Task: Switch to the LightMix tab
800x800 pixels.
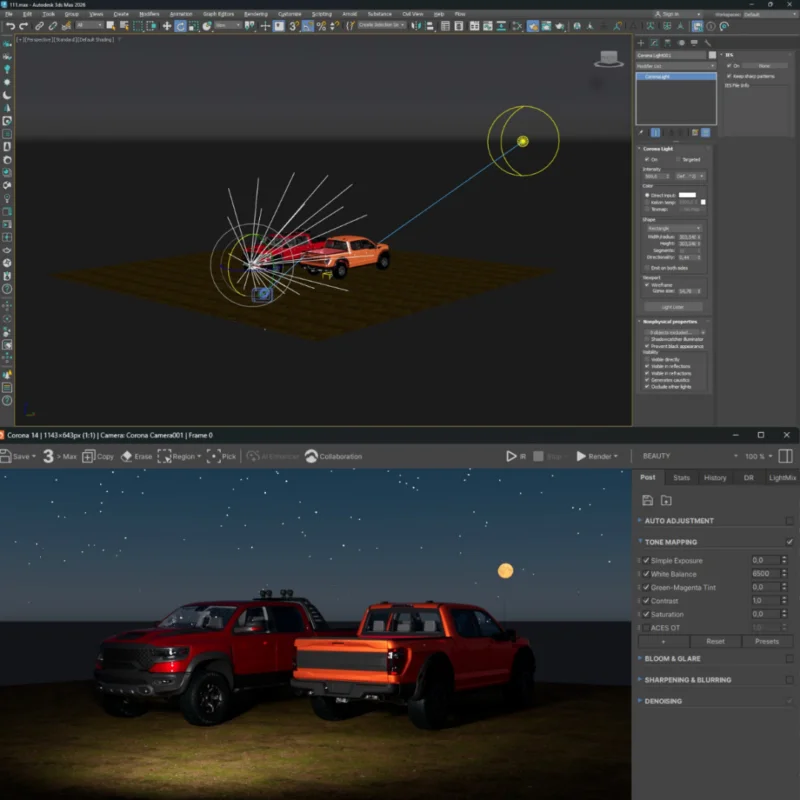Action: point(782,479)
